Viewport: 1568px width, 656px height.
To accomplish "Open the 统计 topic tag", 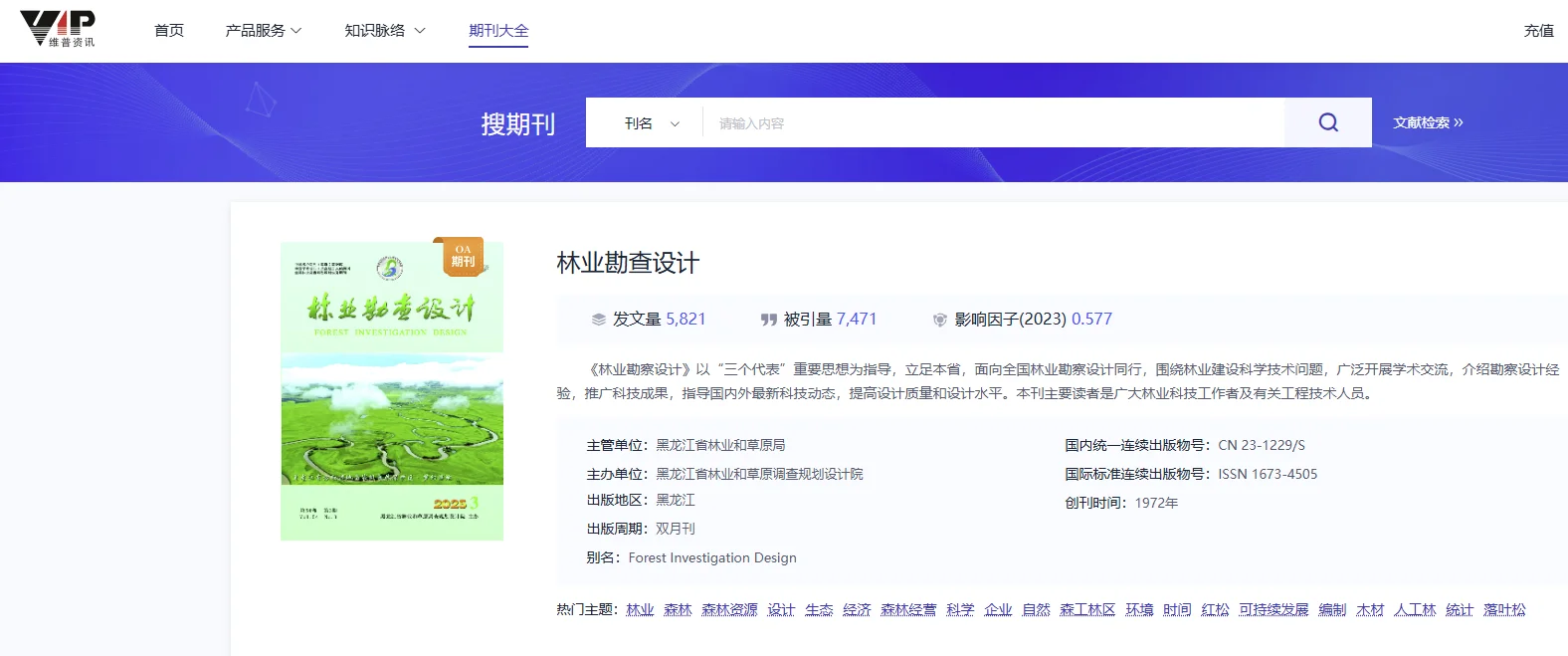I will click(x=1460, y=610).
